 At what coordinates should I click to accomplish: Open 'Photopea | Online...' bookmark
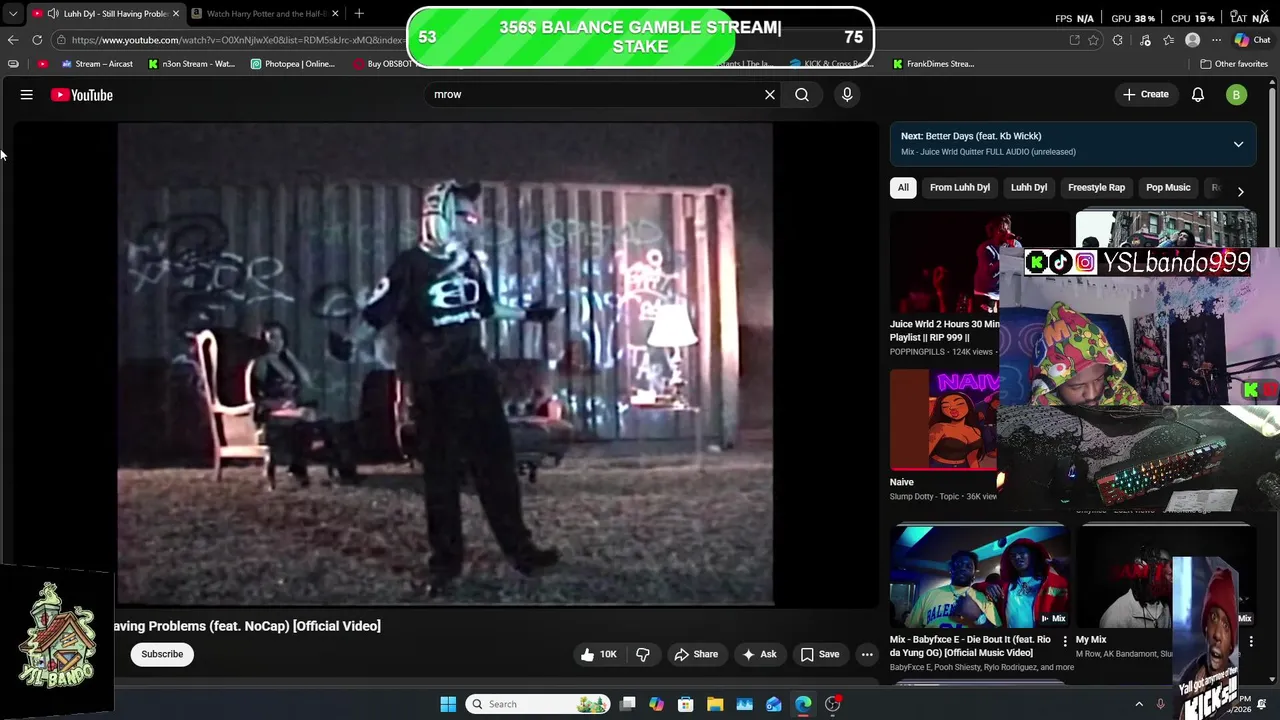pyautogui.click(x=293, y=64)
